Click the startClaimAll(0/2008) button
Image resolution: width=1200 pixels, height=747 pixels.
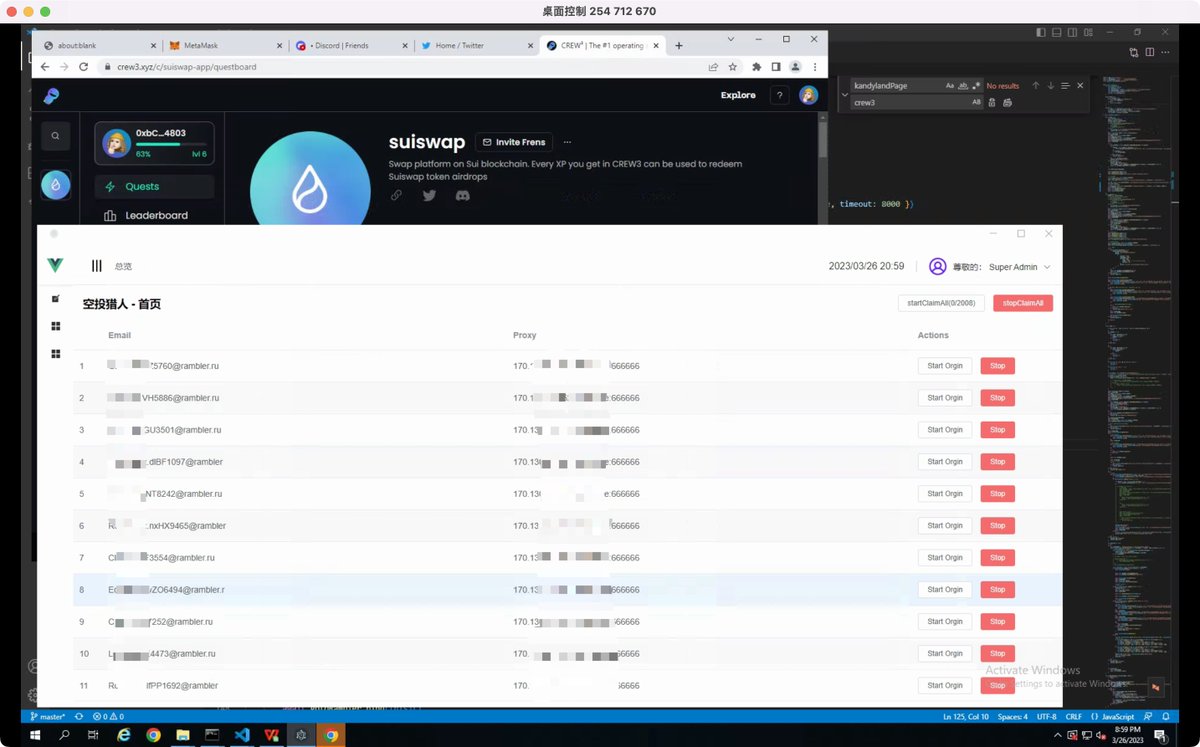[941, 303]
